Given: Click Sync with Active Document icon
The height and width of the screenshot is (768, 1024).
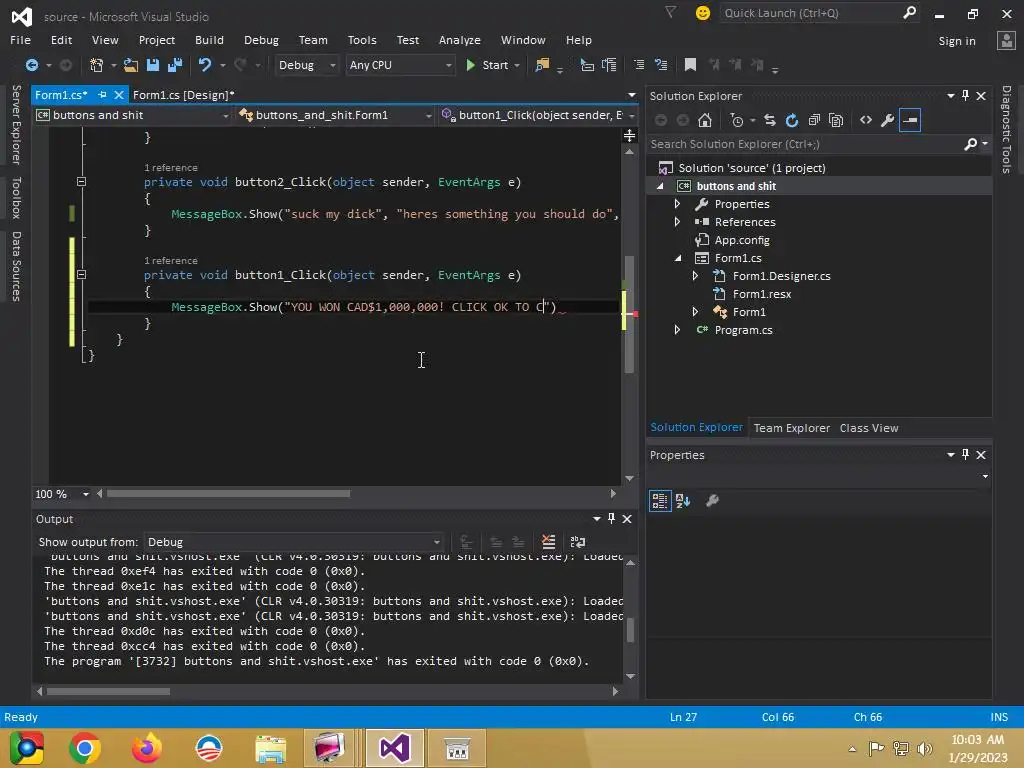Looking at the screenshot, I should pos(770,120).
